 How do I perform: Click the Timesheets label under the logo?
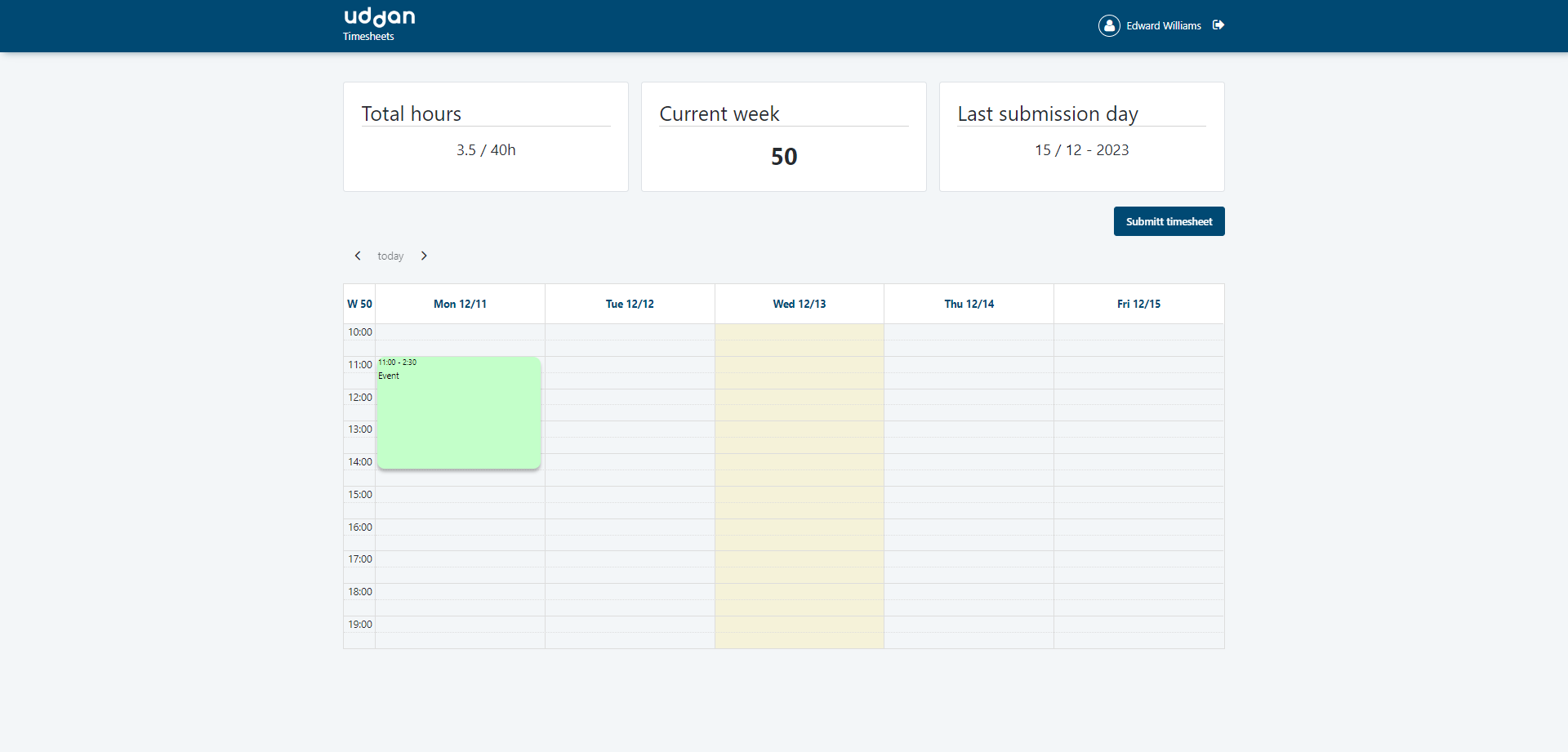[368, 37]
